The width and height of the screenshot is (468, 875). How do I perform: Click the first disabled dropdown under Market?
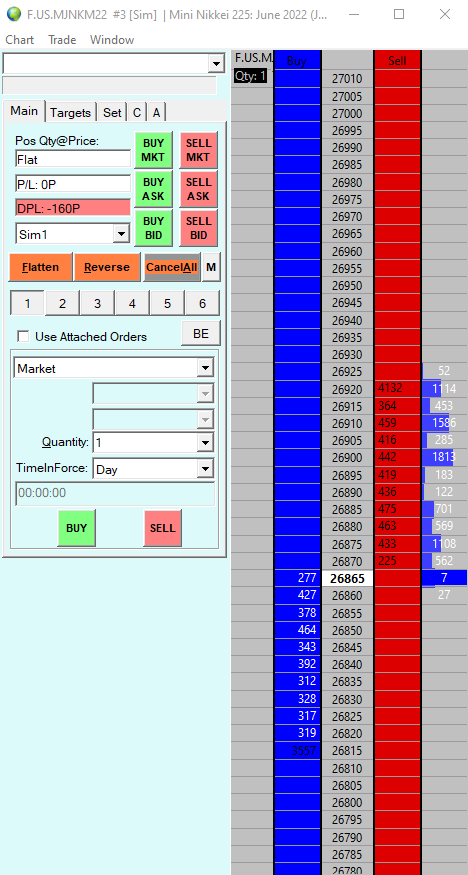(x=153, y=393)
